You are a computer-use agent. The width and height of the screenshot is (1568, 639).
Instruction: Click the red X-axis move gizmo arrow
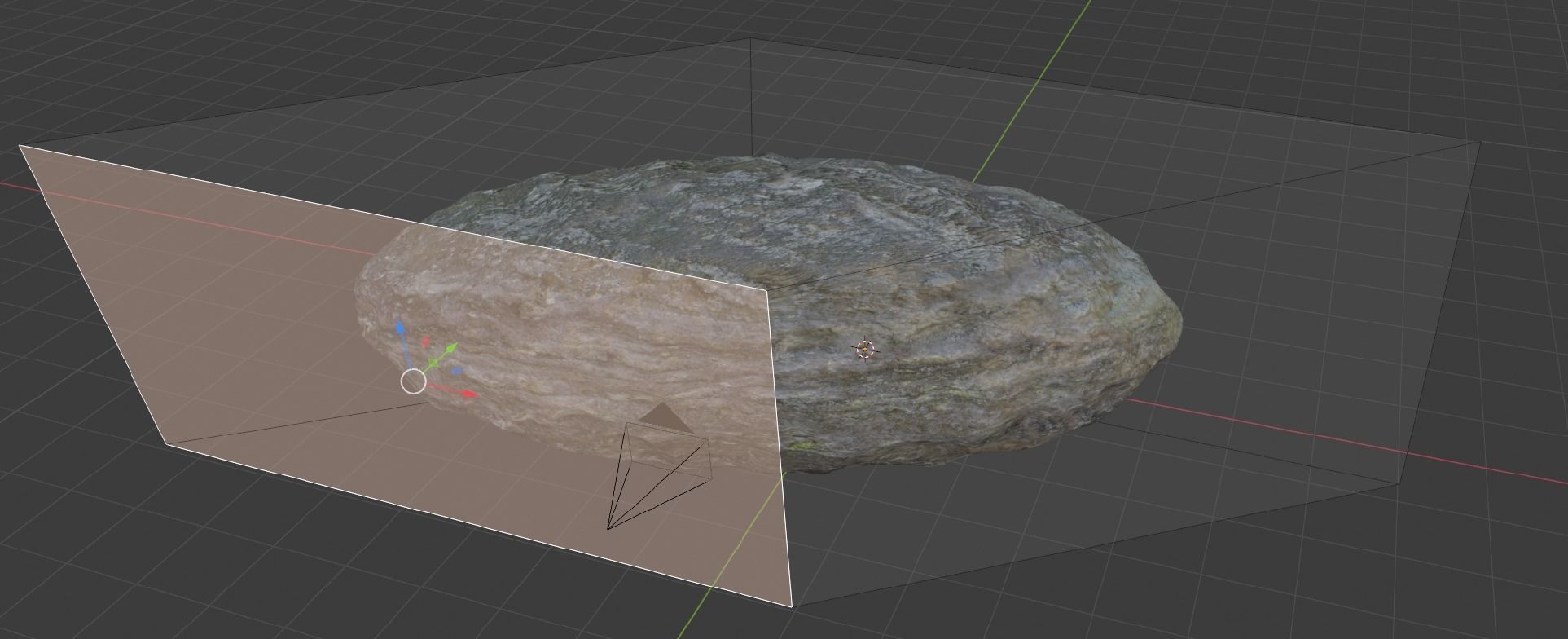468,394
